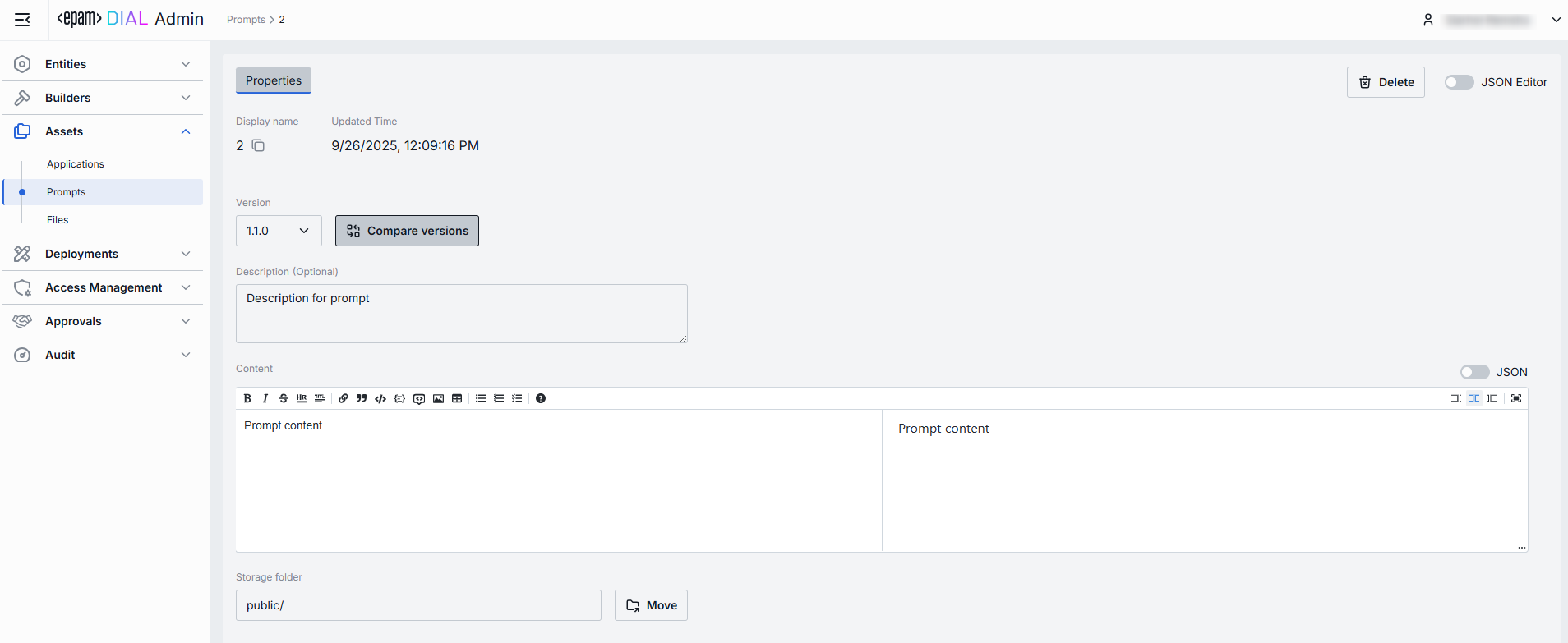The height and width of the screenshot is (643, 1568).
Task: Collapse the Assets section chevron
Action: coord(186,131)
